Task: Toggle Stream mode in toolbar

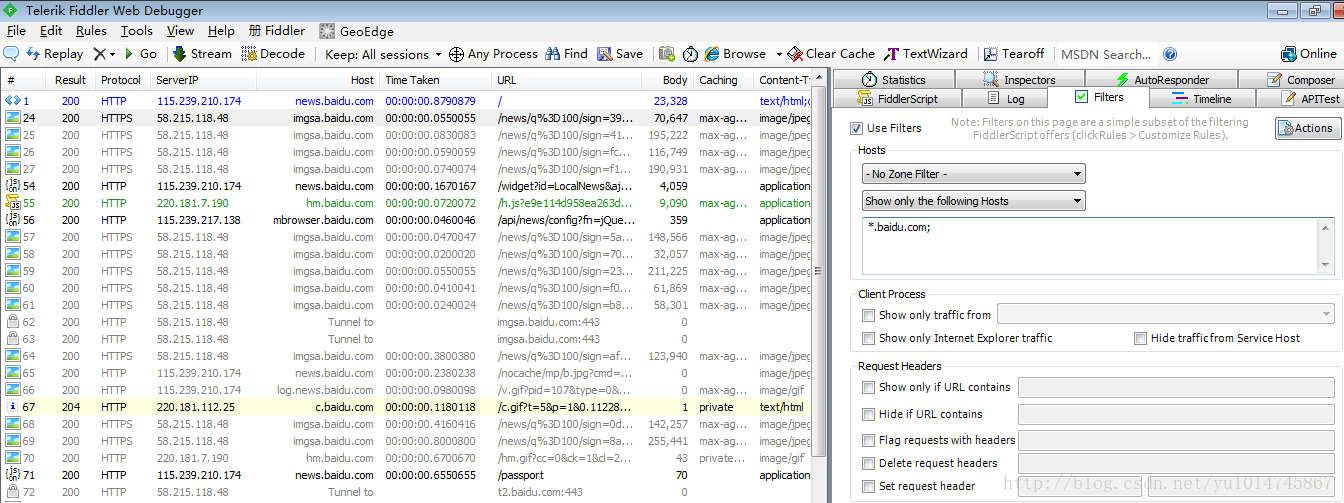Action: (x=202, y=54)
